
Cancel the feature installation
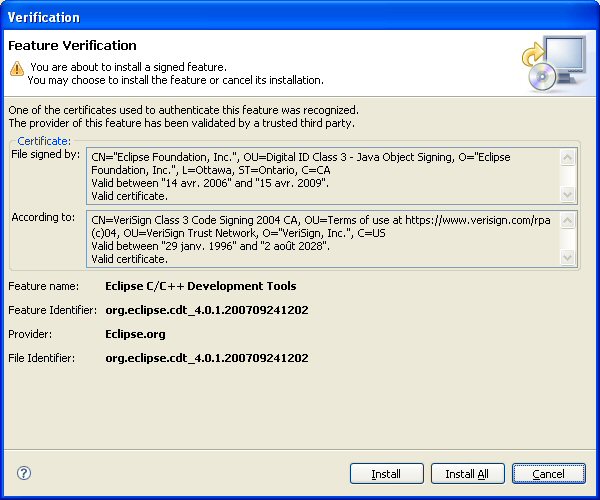click(x=548, y=474)
